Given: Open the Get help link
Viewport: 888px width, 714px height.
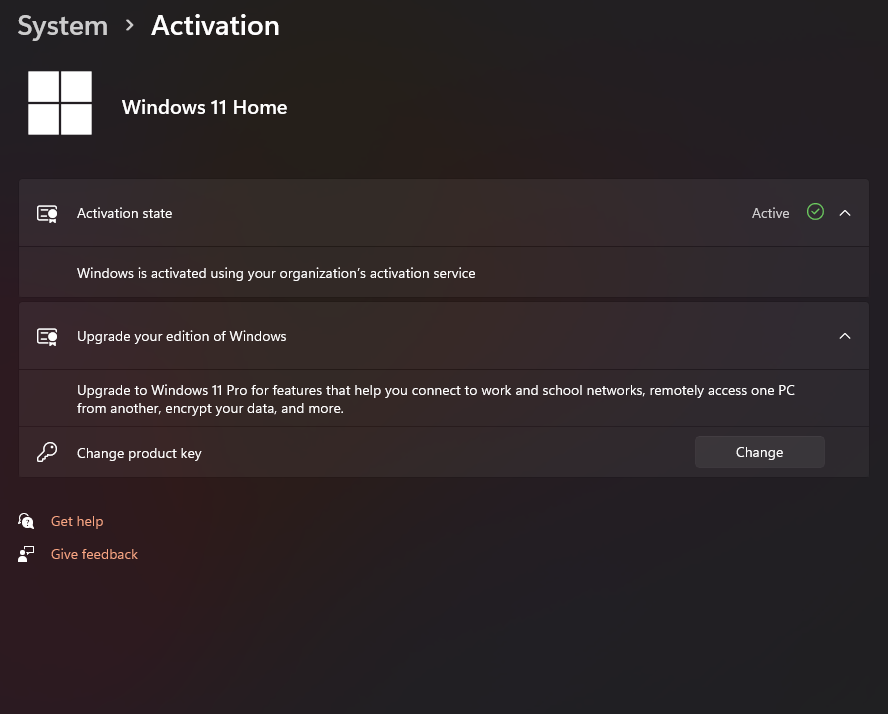Looking at the screenshot, I should point(77,521).
